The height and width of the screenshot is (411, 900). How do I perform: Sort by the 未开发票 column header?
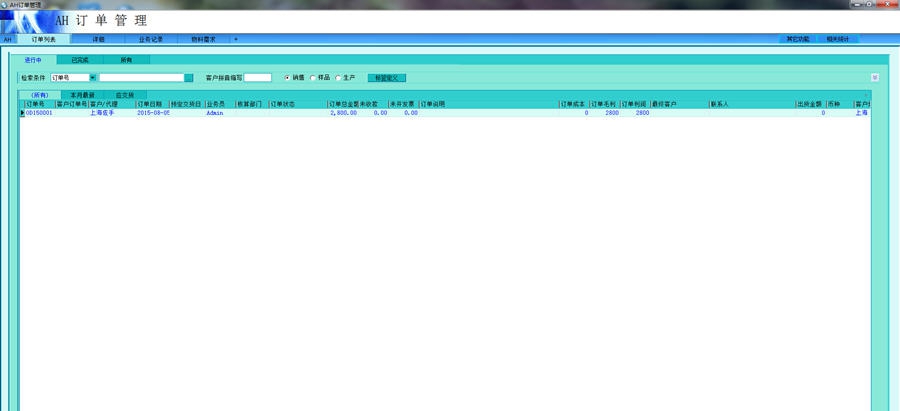click(403, 104)
